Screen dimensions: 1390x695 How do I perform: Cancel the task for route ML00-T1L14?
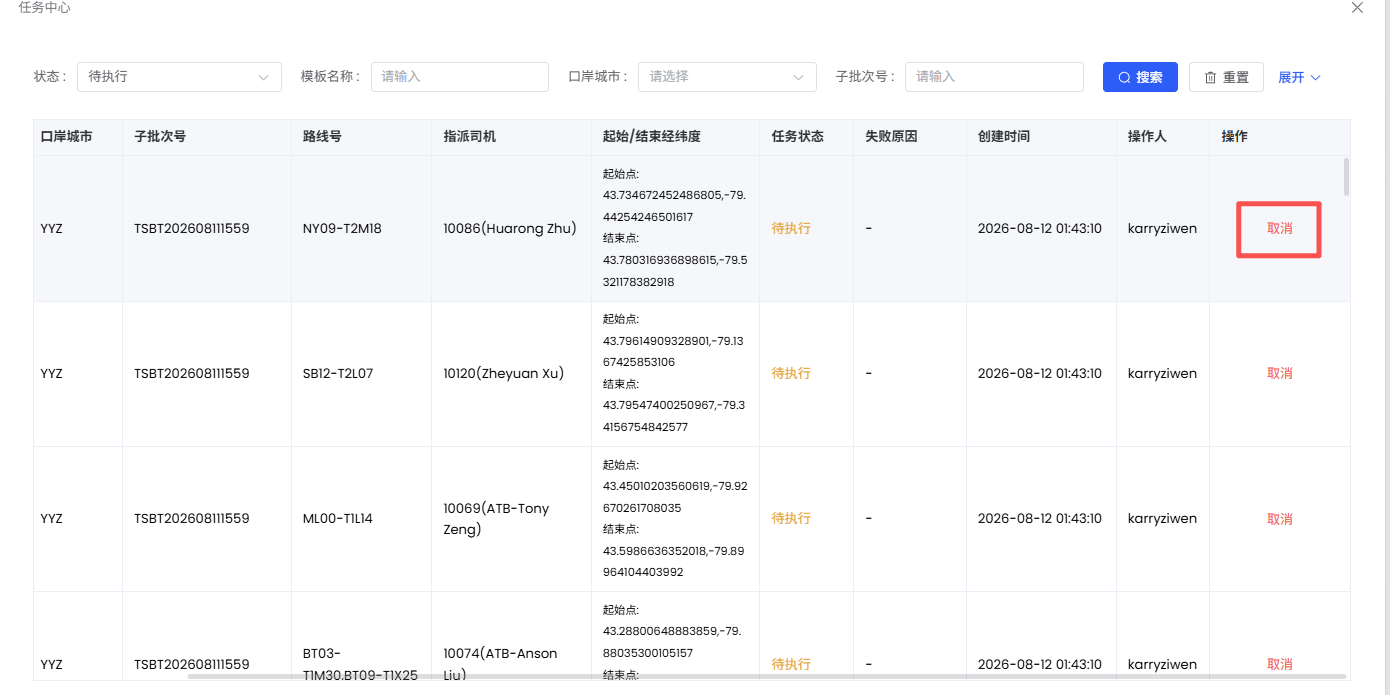(1280, 519)
